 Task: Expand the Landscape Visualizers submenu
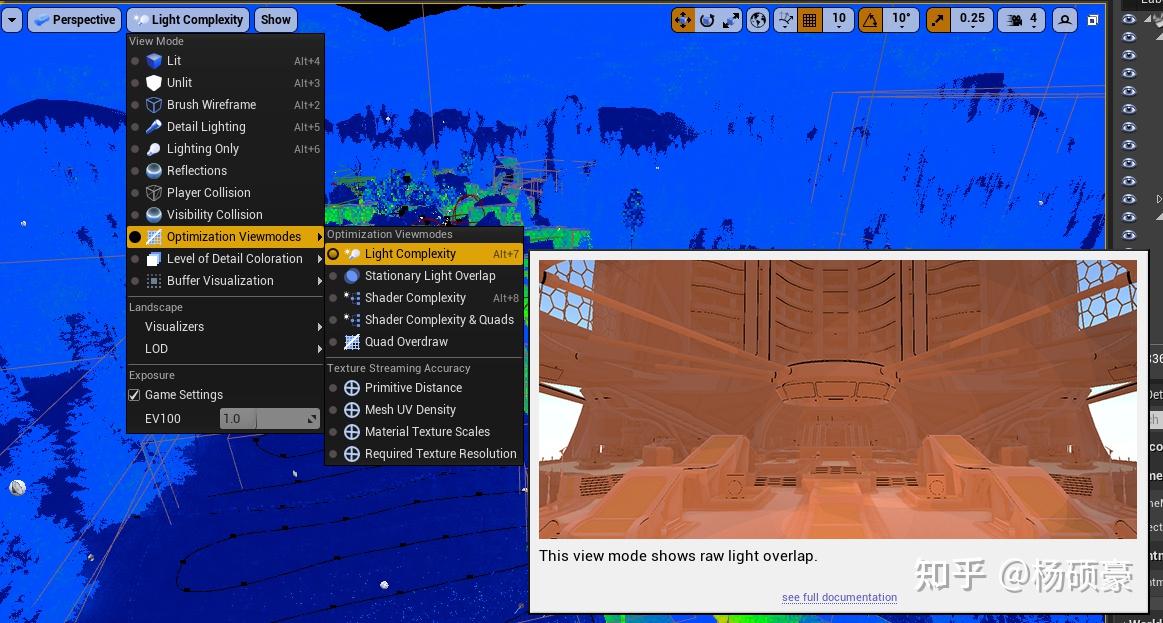pyautogui.click(x=225, y=326)
